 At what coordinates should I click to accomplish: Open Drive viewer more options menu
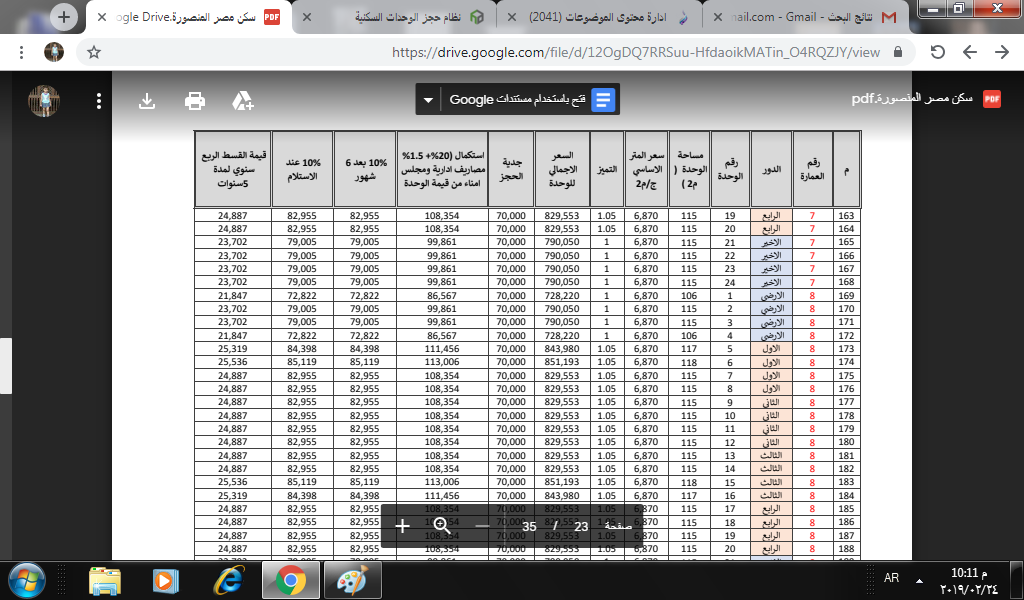(99, 100)
